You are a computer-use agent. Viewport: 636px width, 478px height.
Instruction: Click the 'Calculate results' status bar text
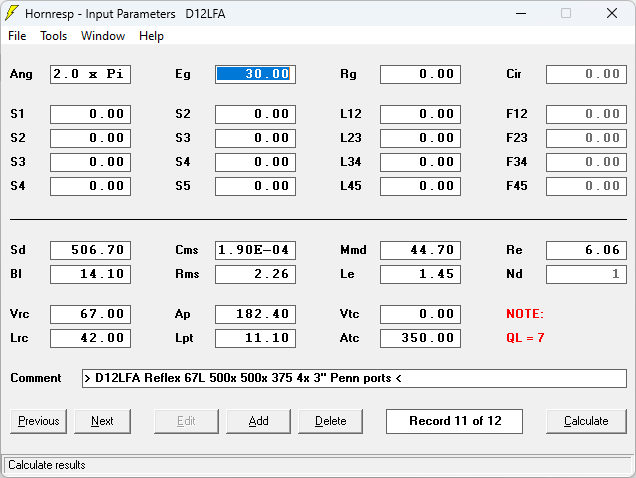pyautogui.click(x=47, y=465)
